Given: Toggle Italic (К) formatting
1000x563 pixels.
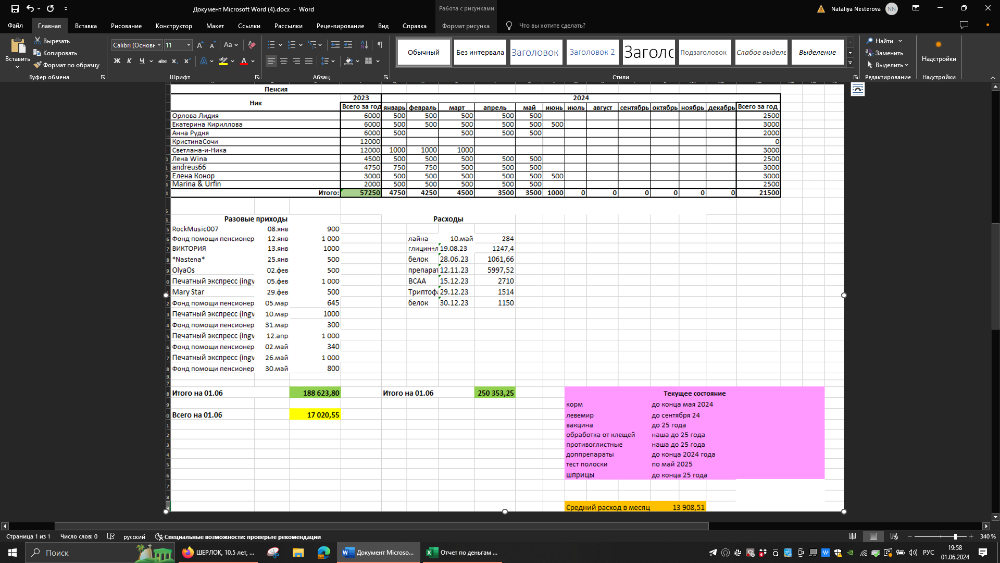Looking at the screenshot, I should click(130, 62).
